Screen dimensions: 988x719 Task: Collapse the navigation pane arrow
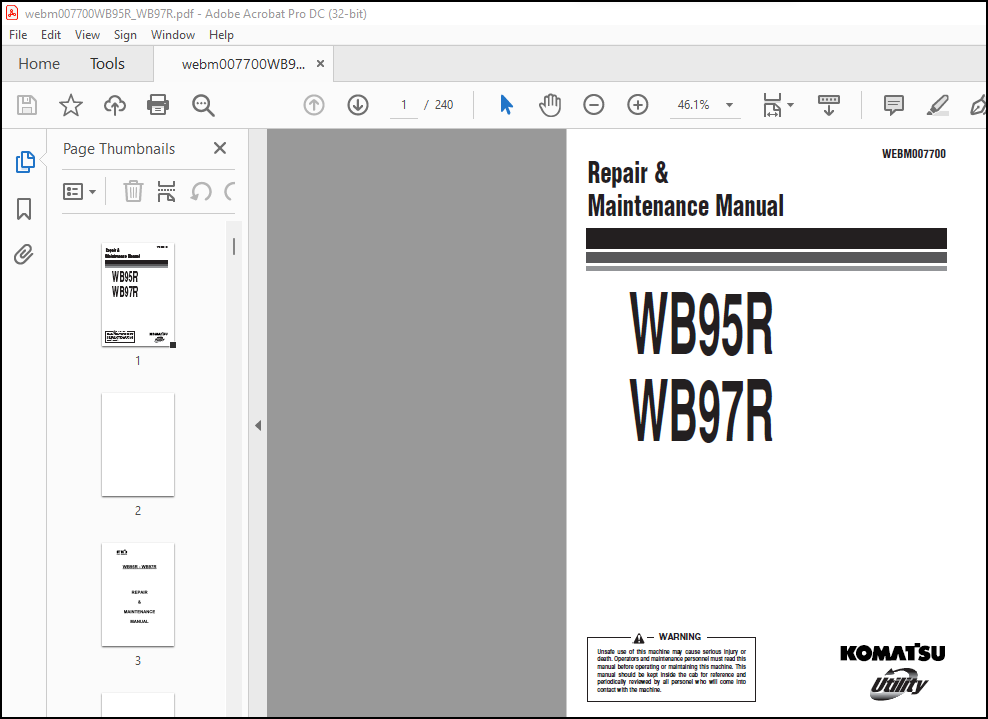click(258, 425)
